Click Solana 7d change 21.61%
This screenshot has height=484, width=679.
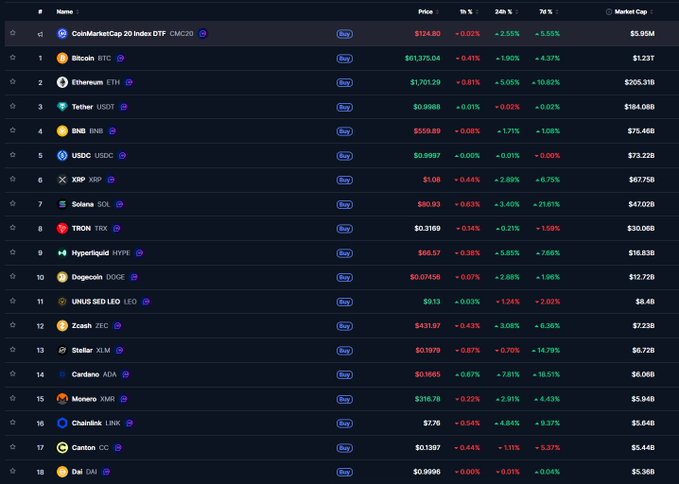pos(546,204)
